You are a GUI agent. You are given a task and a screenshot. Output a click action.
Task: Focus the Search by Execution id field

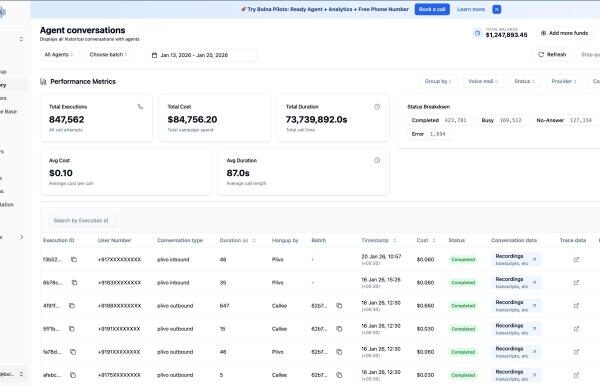point(82,220)
